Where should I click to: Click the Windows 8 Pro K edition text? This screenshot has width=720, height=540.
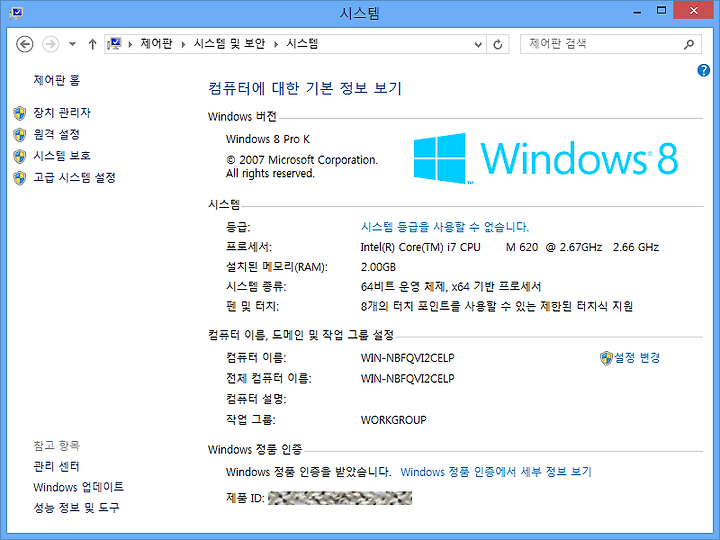tap(268, 139)
